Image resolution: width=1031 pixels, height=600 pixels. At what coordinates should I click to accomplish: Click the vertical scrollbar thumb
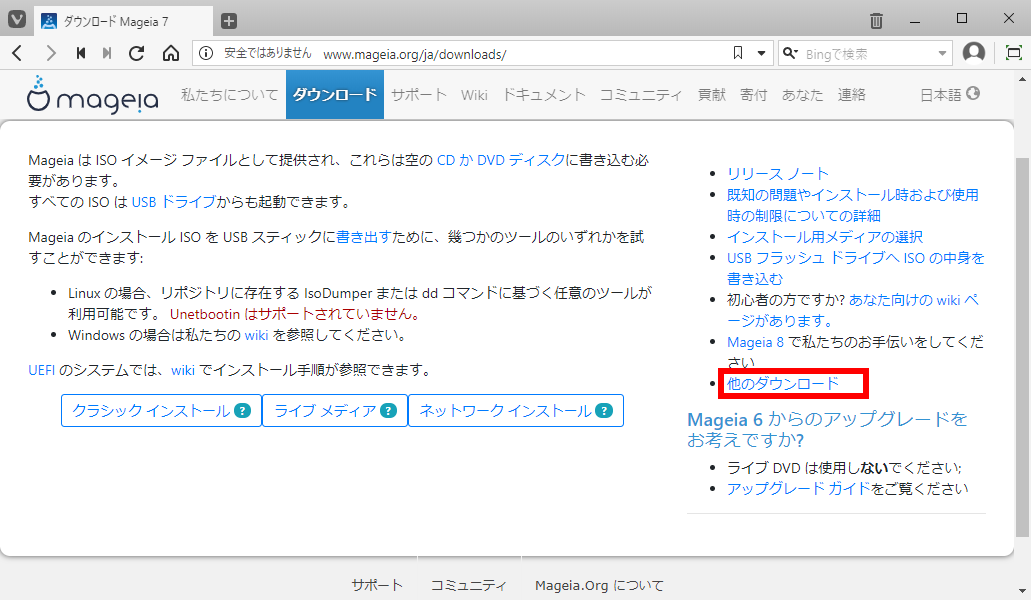(x=1022, y=348)
